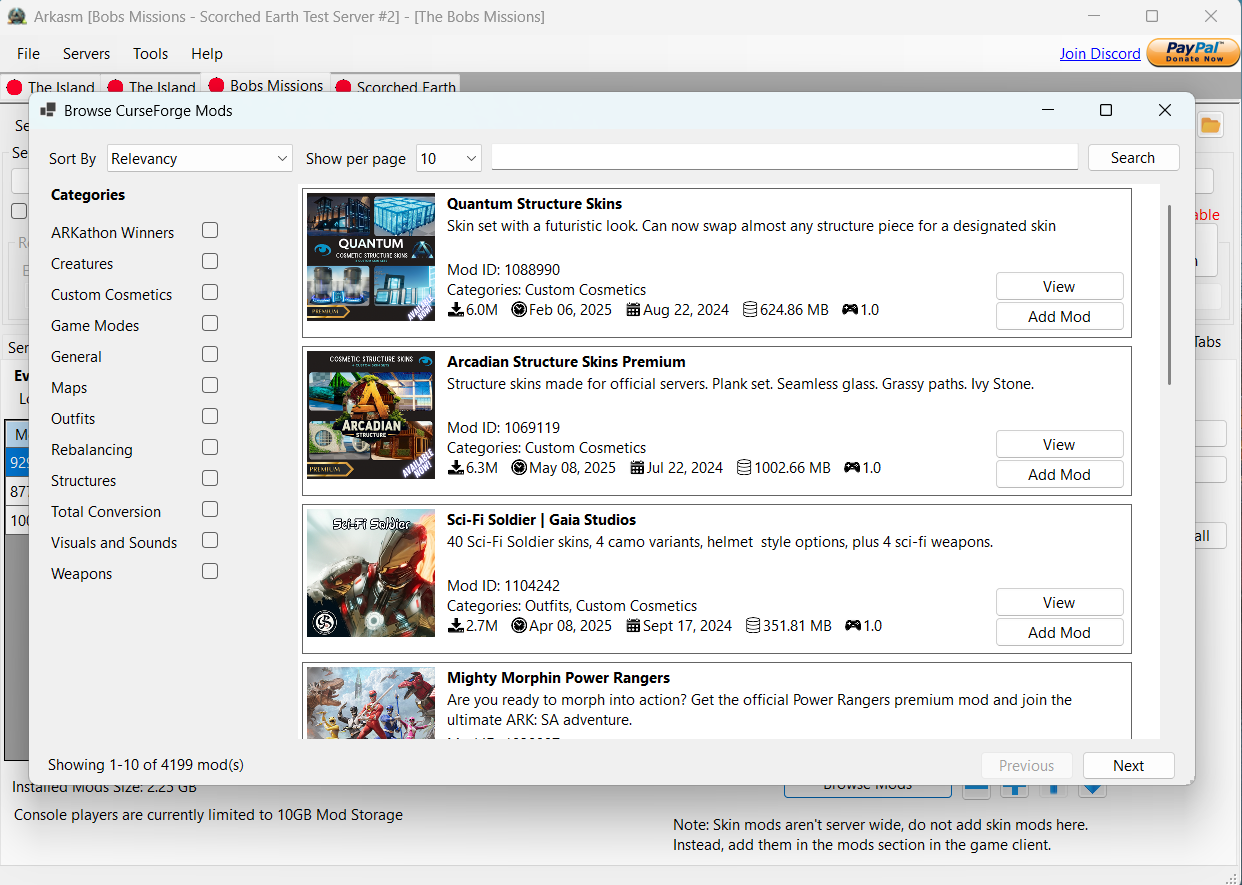Add the Arcadian Structure Skins Premium mod

(1059, 474)
